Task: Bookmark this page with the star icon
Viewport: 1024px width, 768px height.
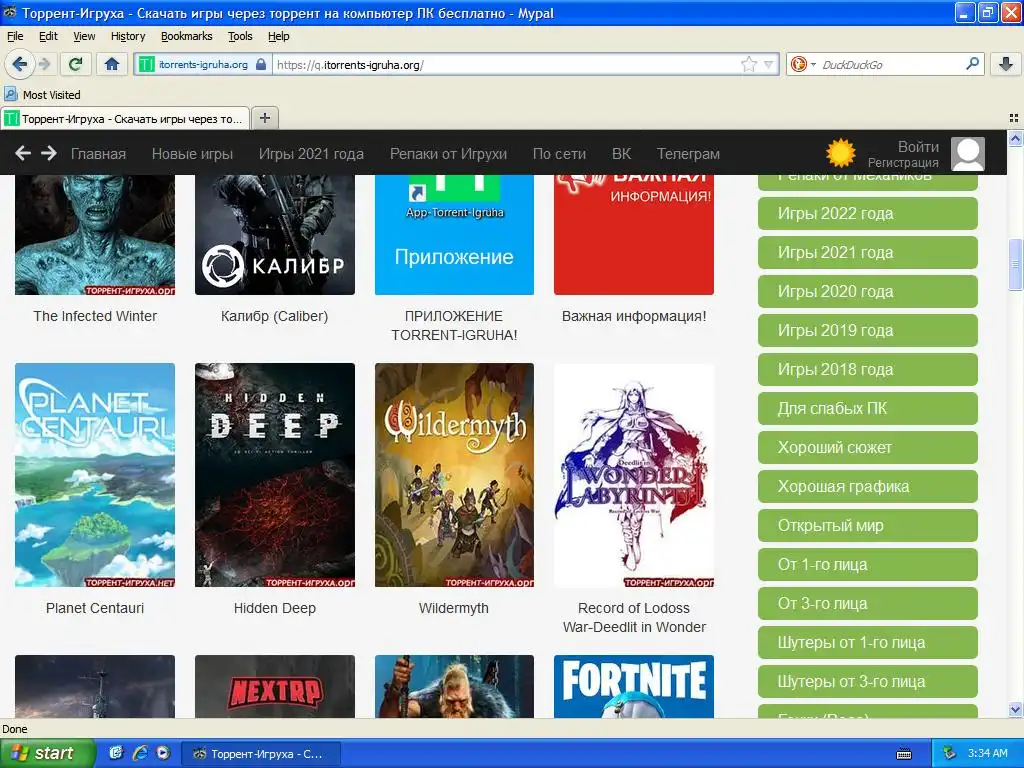Action: point(748,64)
